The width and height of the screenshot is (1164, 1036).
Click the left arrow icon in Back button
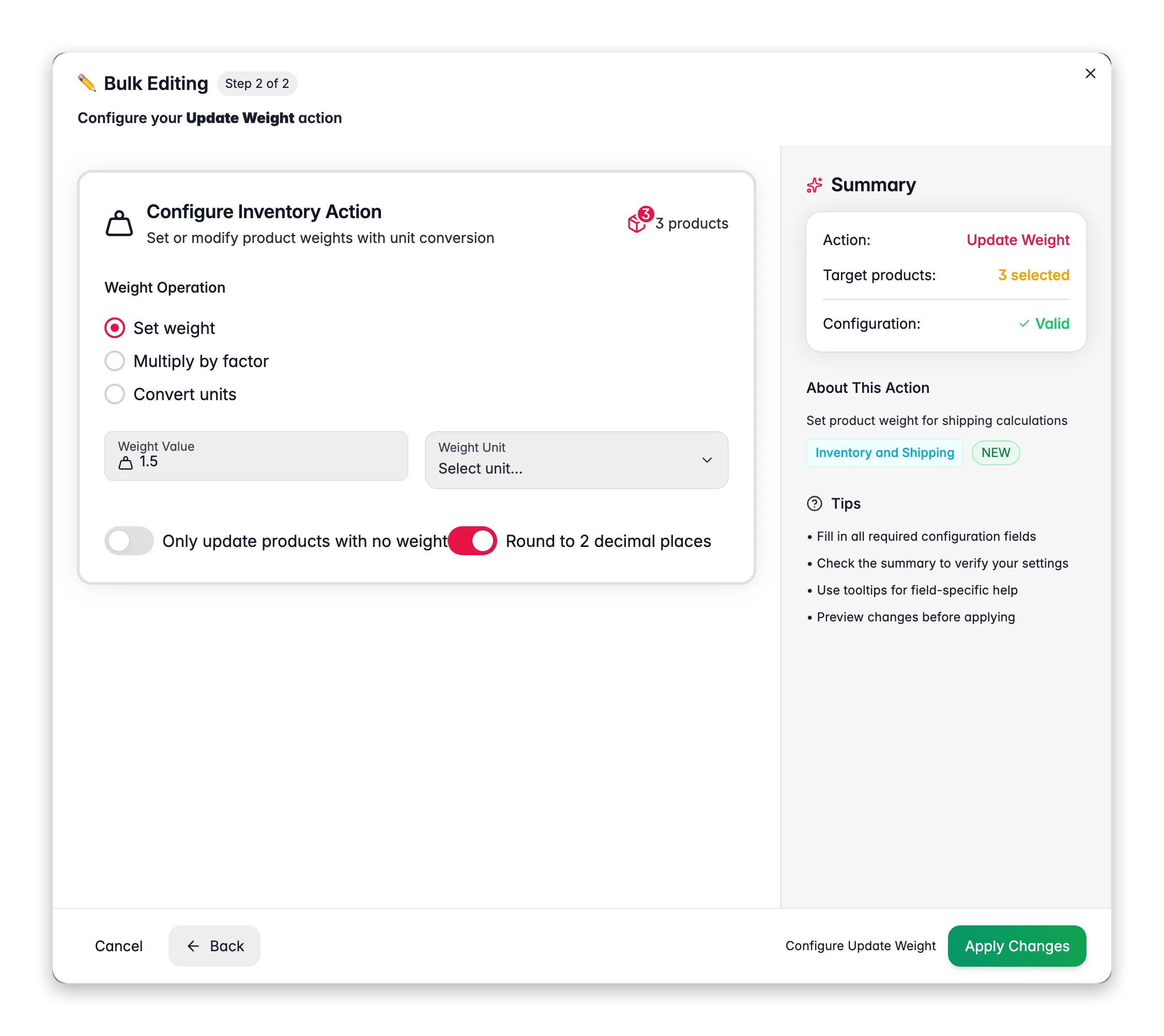click(x=193, y=946)
